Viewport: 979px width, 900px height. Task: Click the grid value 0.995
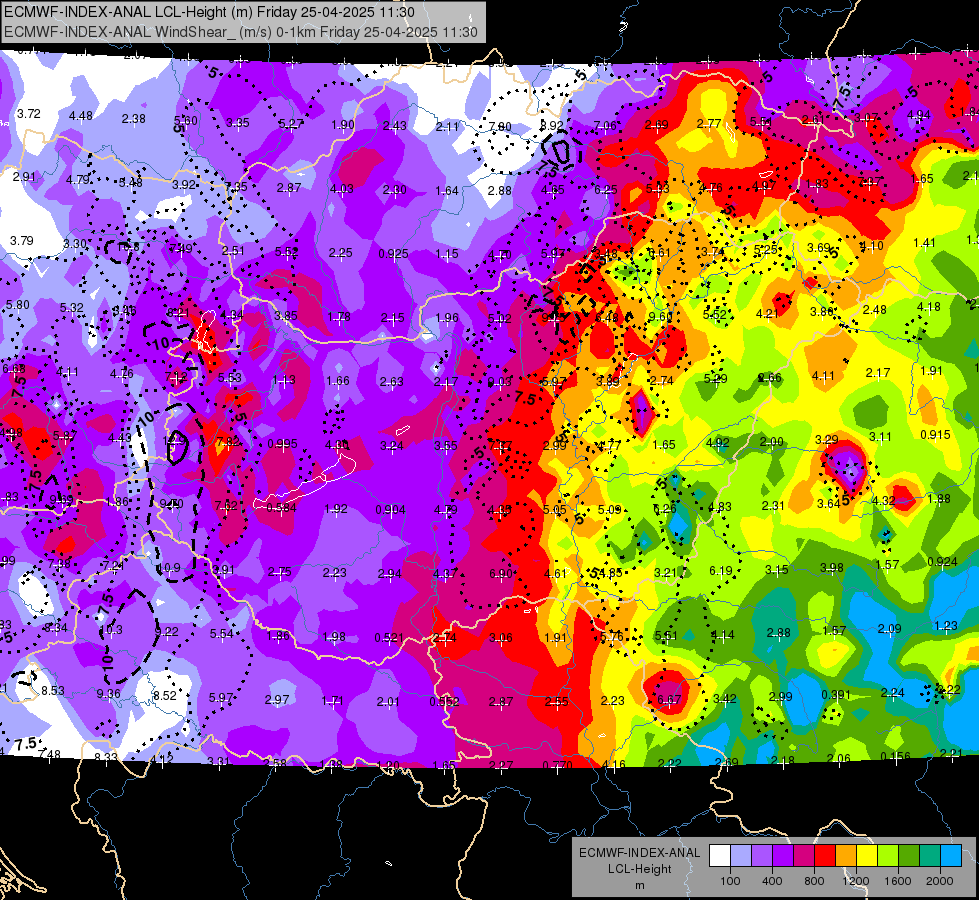[282, 444]
